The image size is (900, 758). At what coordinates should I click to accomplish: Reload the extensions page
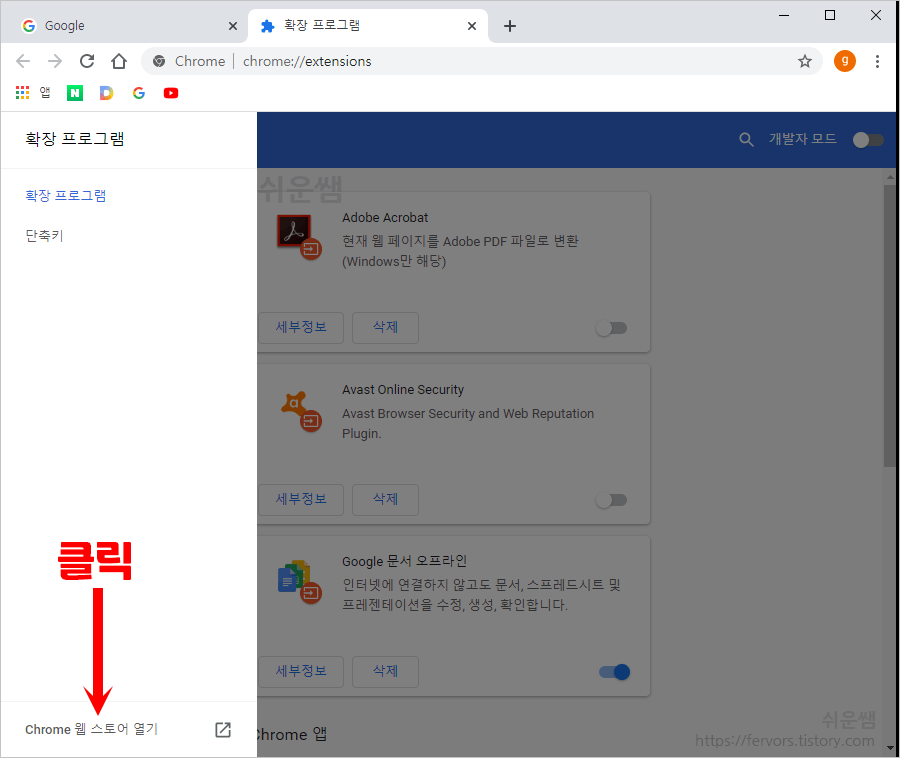coord(87,61)
